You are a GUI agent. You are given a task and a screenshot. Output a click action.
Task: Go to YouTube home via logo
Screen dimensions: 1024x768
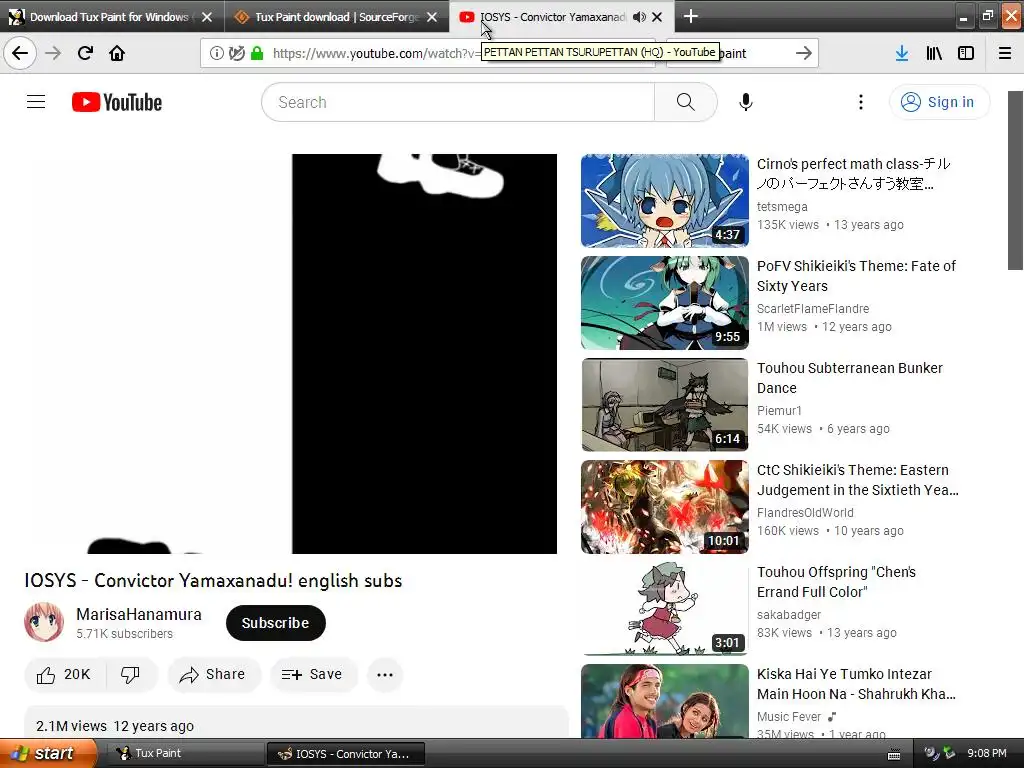pos(117,102)
